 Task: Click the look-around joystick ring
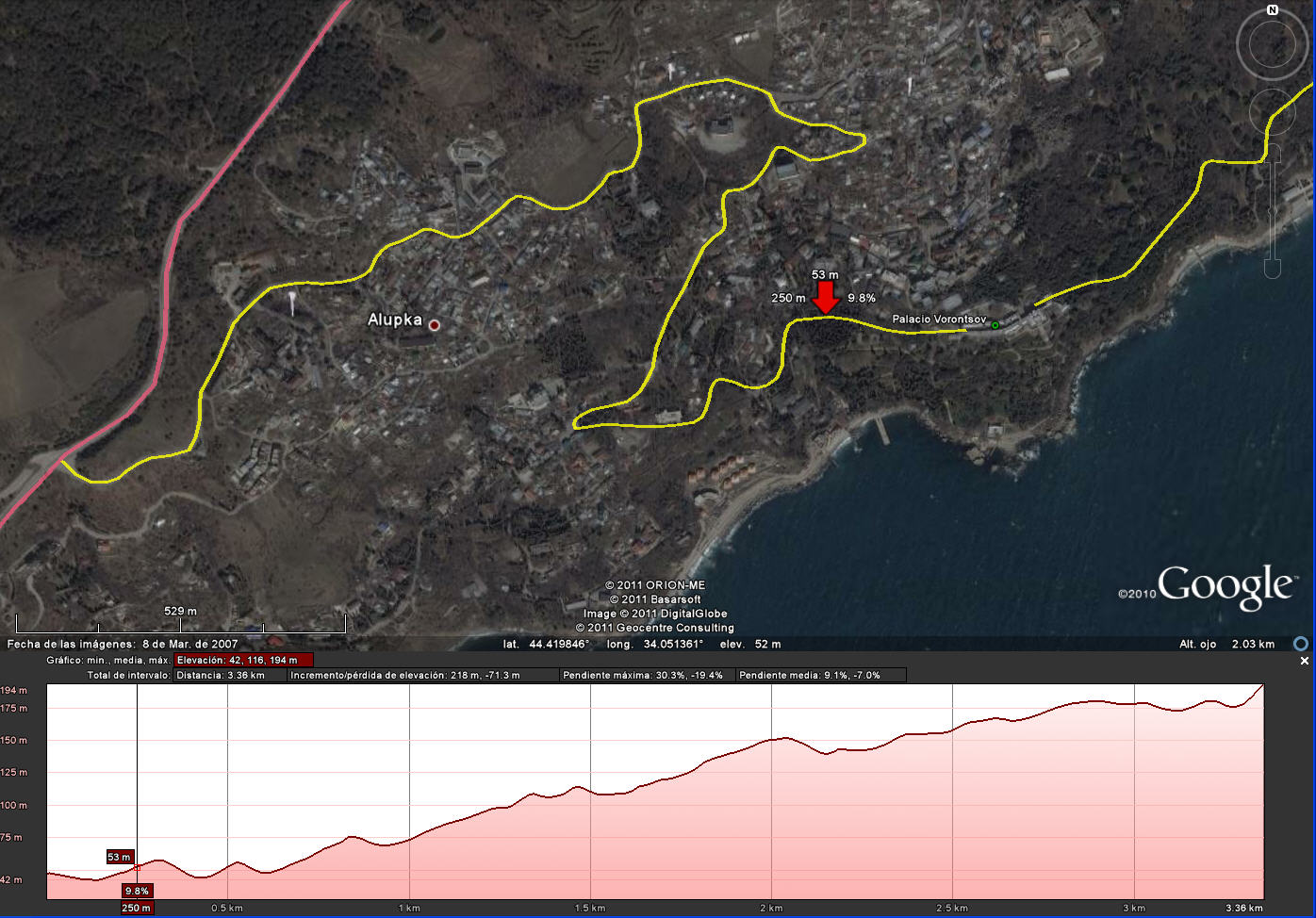[x=1272, y=46]
